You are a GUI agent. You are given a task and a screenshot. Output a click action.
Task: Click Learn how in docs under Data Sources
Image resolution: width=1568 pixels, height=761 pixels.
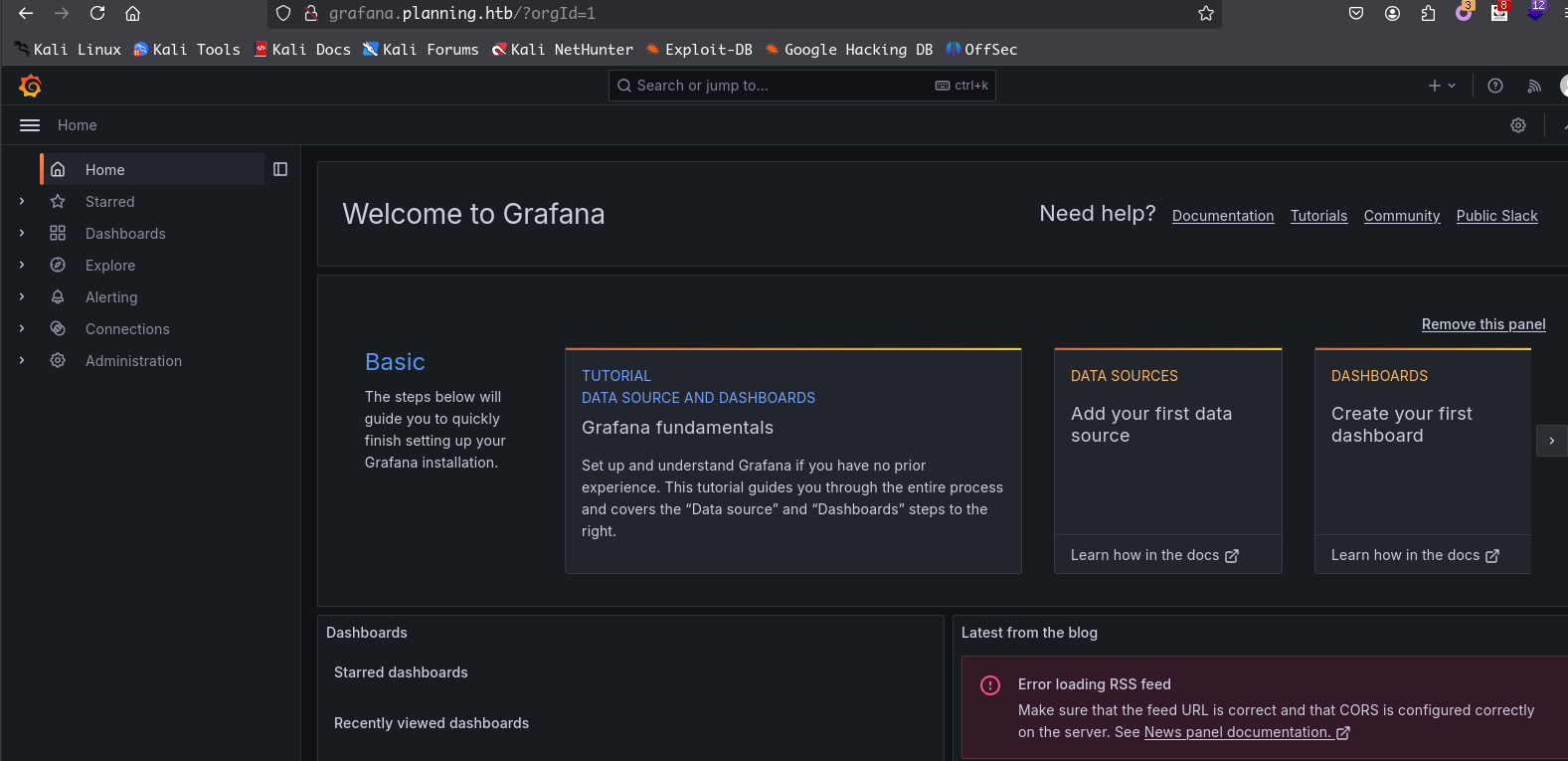click(1154, 555)
